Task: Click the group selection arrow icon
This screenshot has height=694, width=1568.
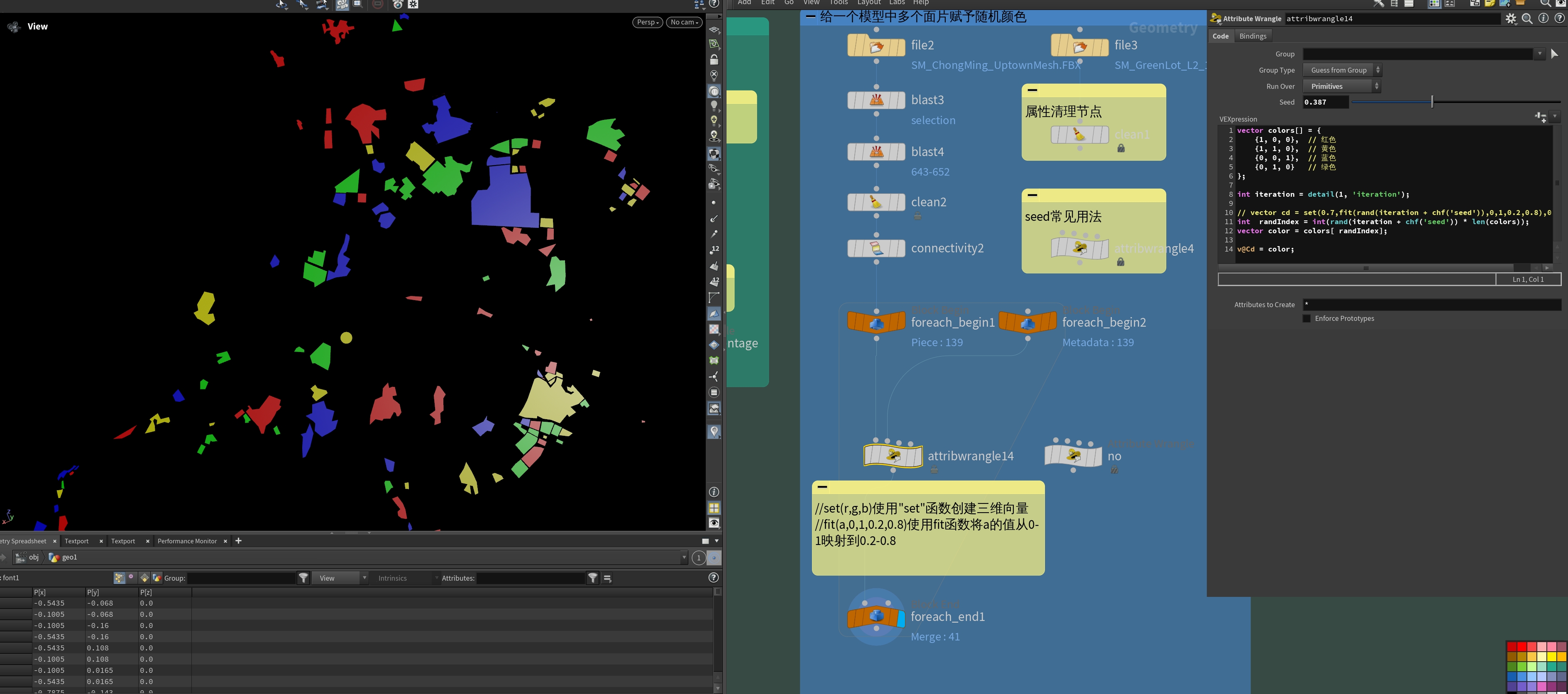Action: coord(1554,54)
